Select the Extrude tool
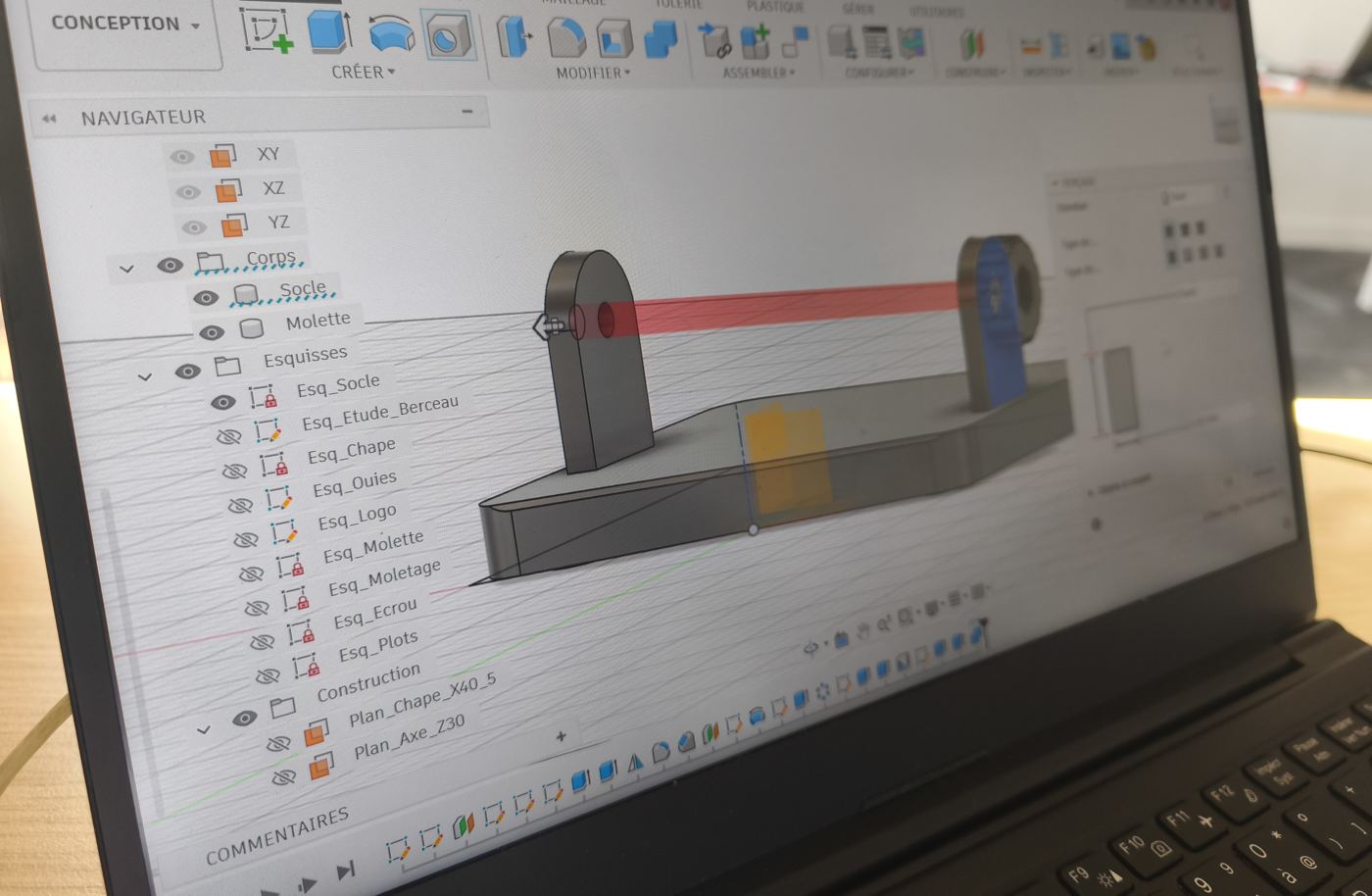Image resolution: width=1372 pixels, height=896 pixels. [329, 31]
